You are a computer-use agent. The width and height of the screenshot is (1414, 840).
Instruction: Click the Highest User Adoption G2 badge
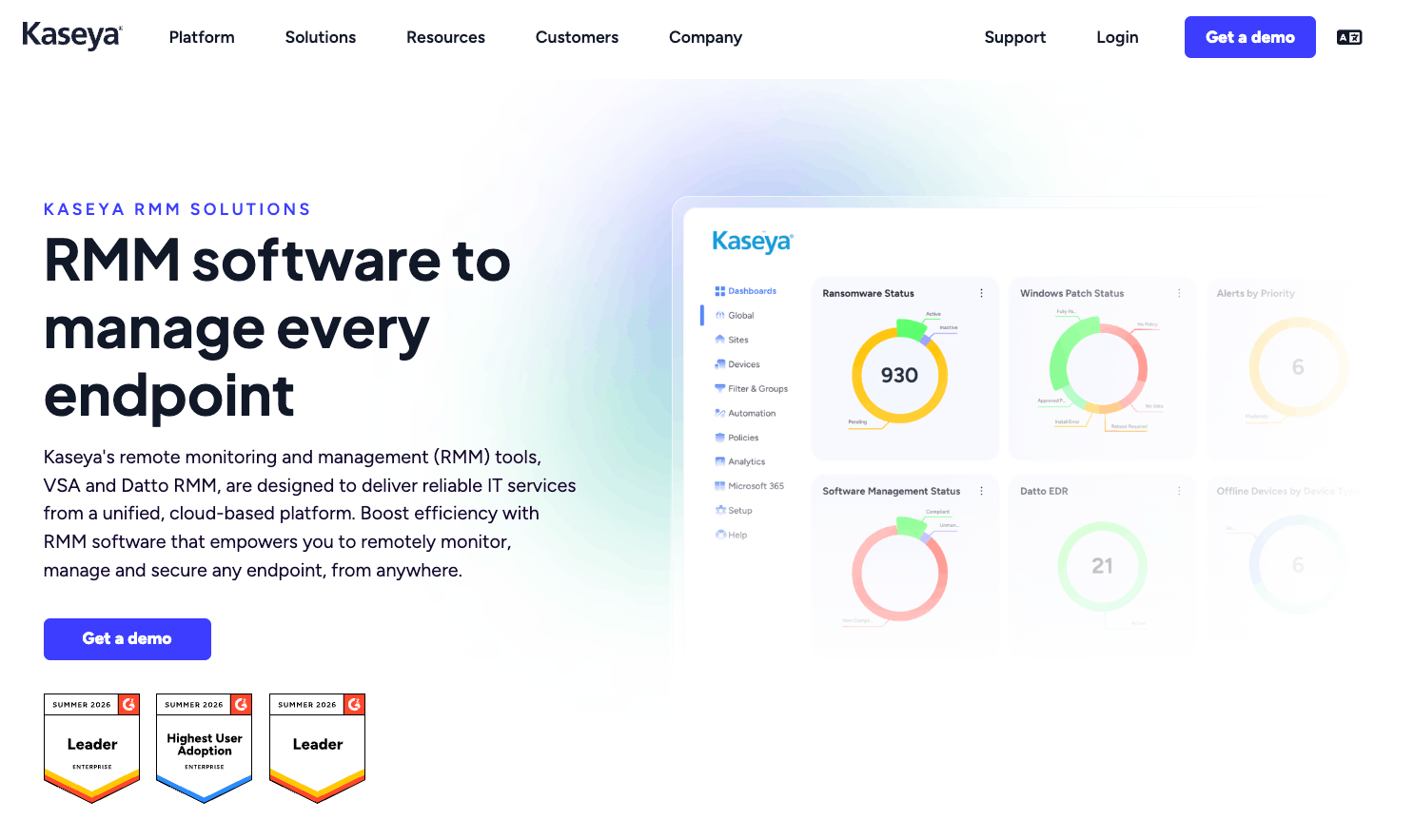pos(205,748)
